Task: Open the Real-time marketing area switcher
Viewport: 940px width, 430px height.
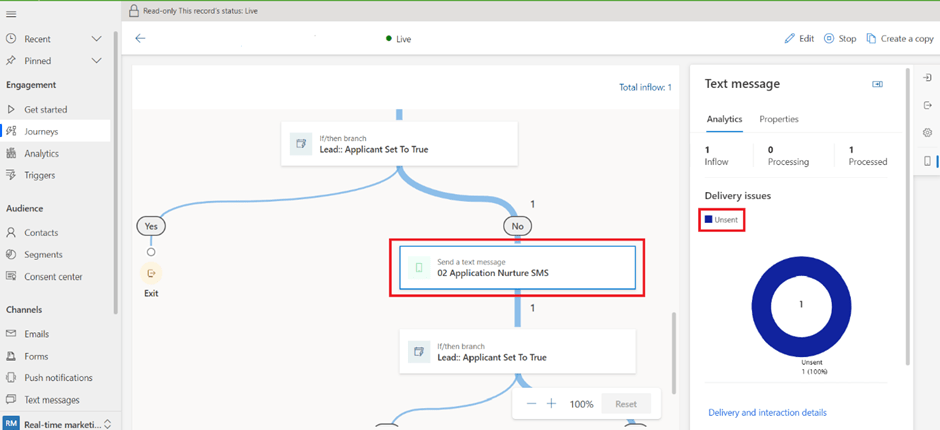Action: (107, 424)
